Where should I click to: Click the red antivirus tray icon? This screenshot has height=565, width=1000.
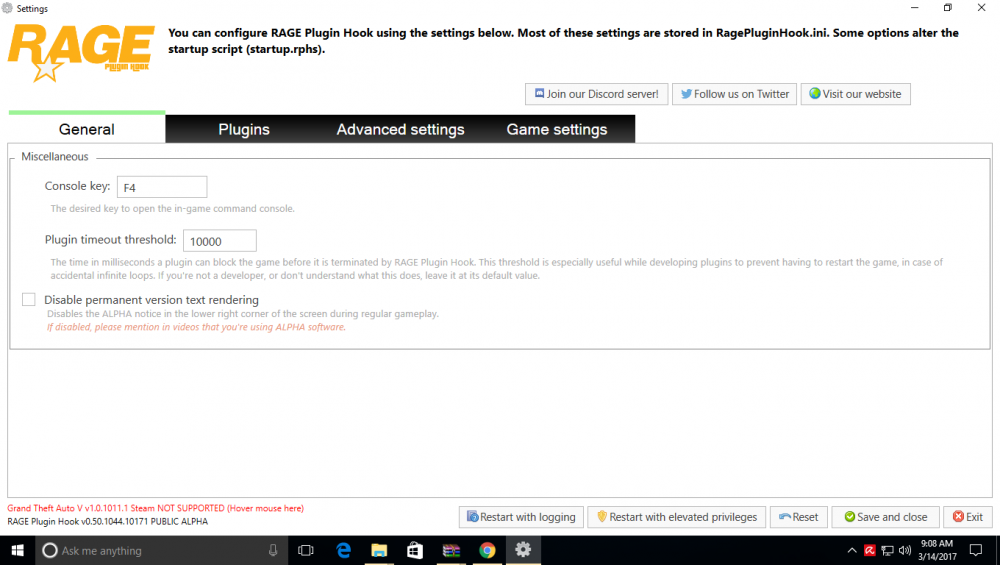(x=869, y=550)
